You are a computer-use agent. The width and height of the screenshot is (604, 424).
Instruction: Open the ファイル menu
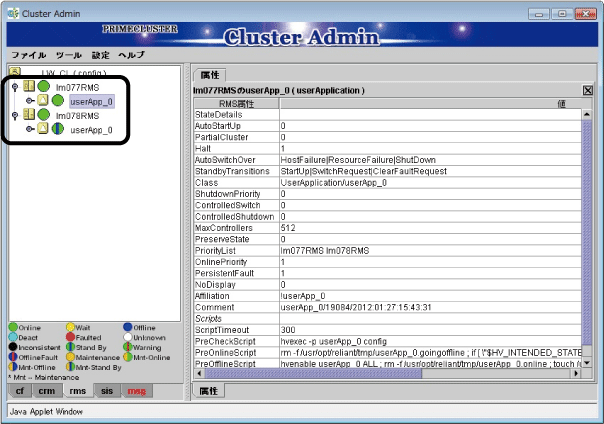point(28,54)
